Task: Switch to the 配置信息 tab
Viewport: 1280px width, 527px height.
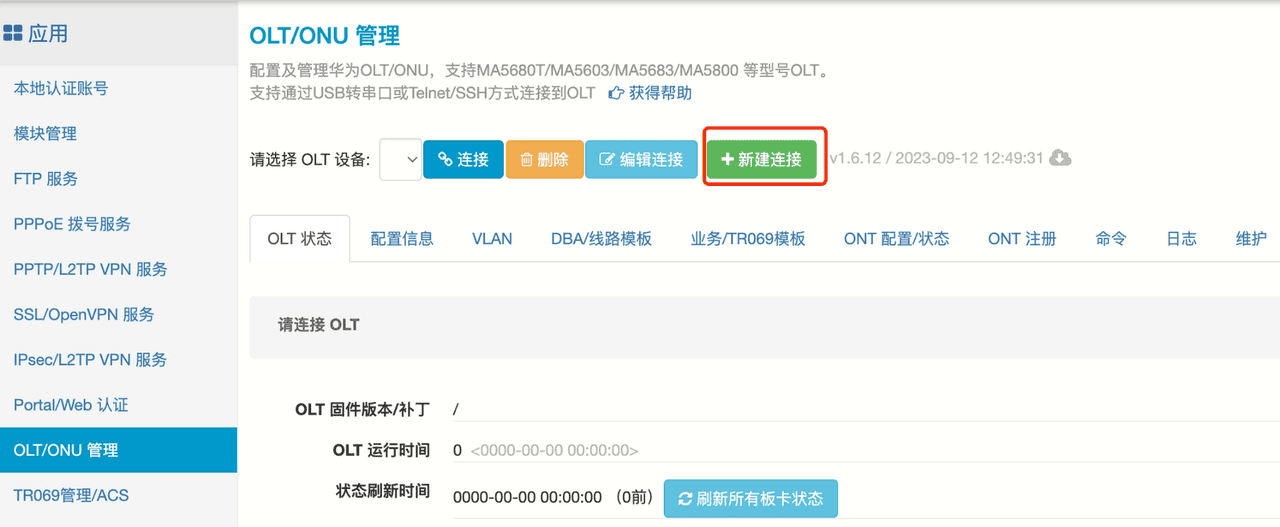Action: [x=402, y=239]
